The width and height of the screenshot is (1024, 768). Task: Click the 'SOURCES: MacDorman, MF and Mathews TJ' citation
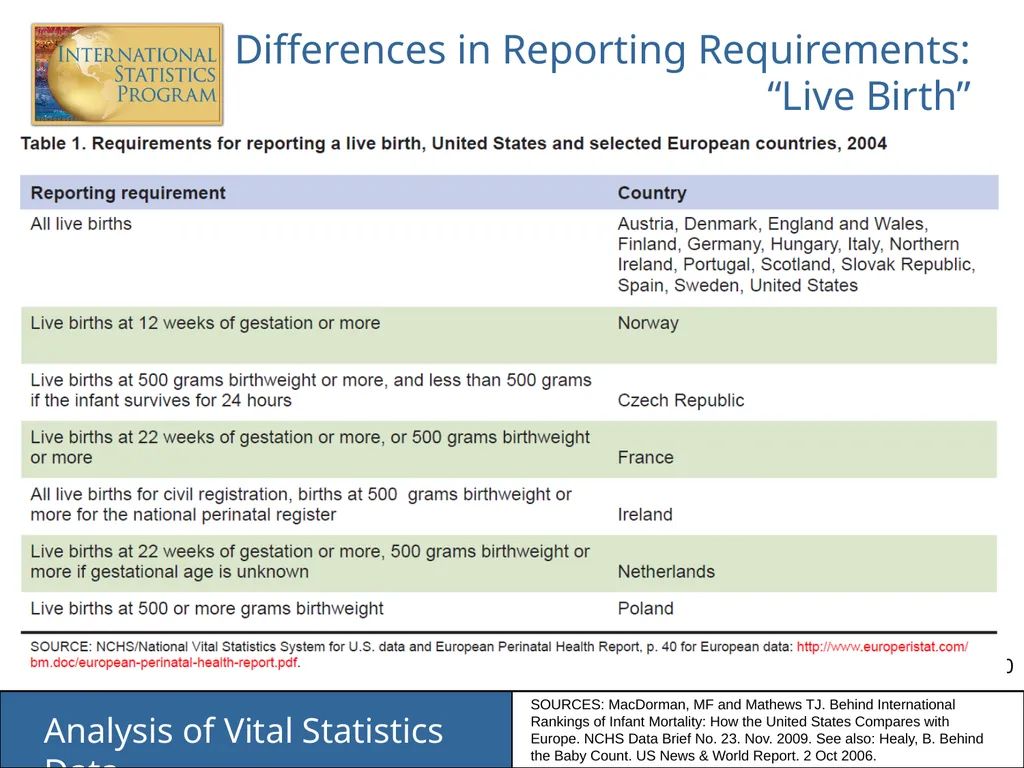(757, 730)
